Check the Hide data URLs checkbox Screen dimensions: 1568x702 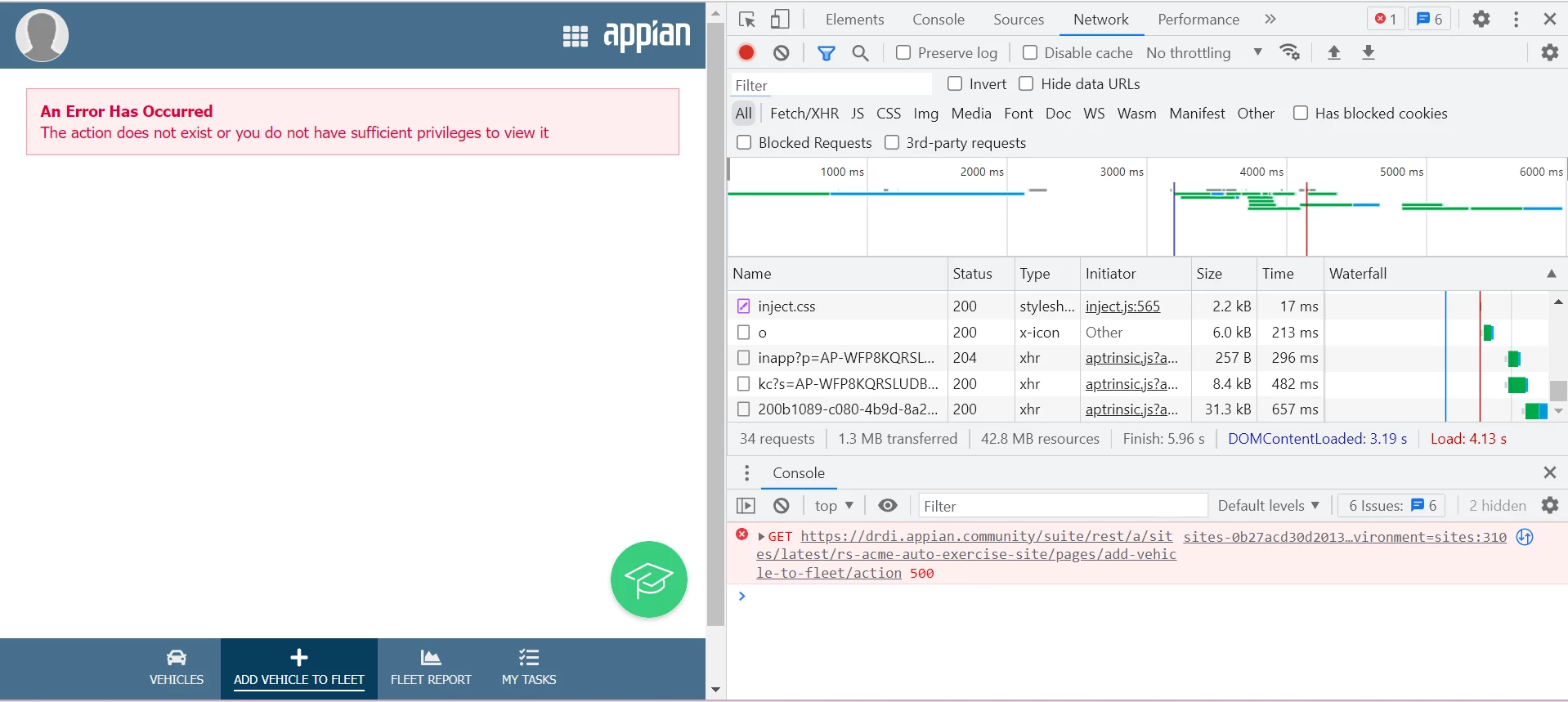coord(1026,83)
